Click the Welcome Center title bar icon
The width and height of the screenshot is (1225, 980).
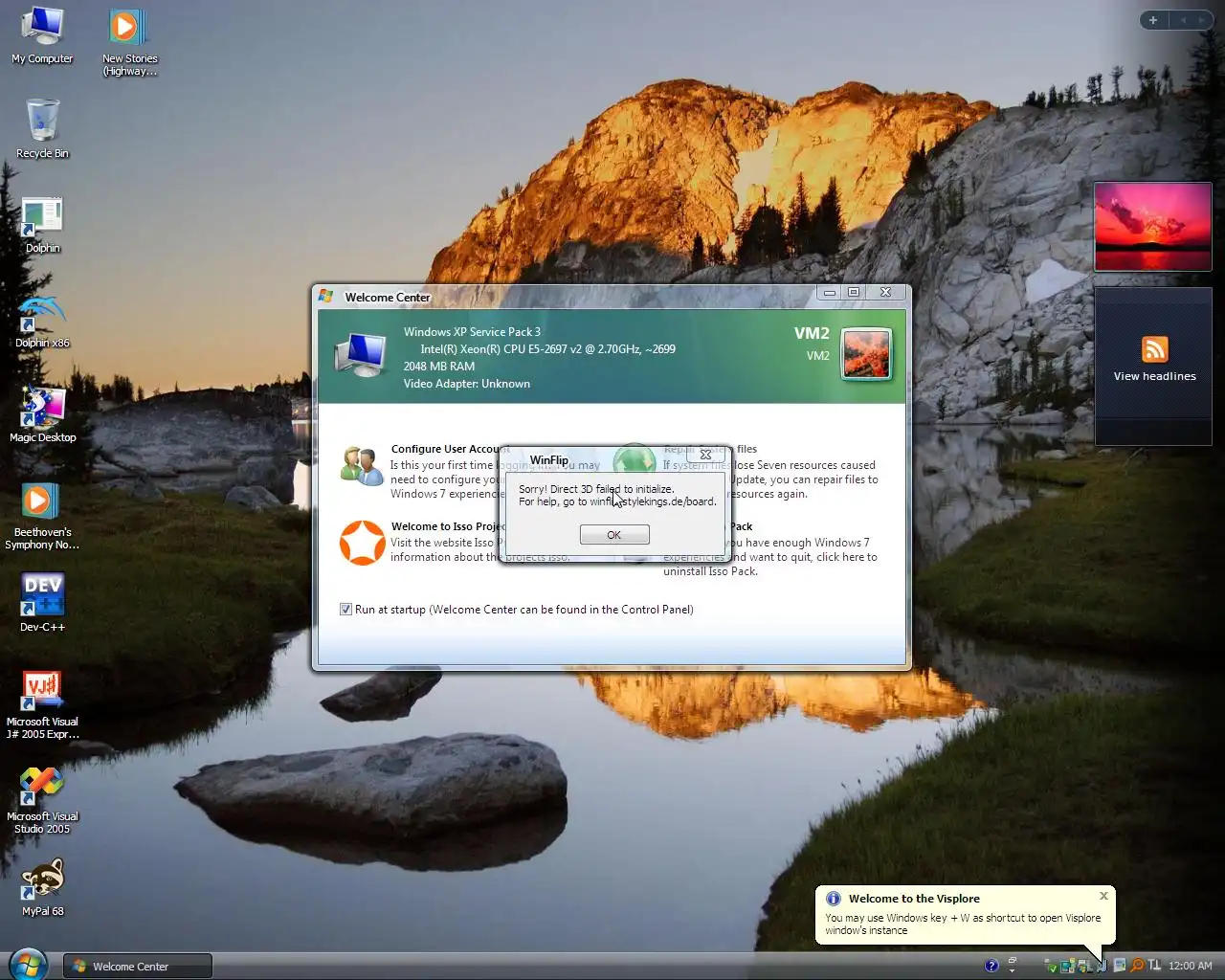click(326, 297)
